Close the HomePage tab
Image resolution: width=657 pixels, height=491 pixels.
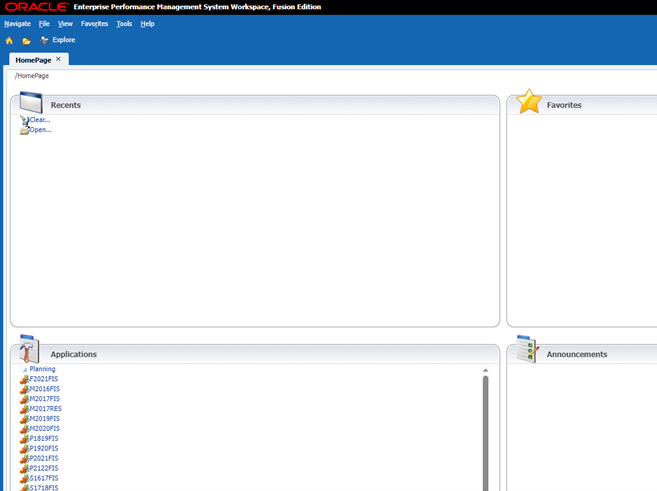58,59
